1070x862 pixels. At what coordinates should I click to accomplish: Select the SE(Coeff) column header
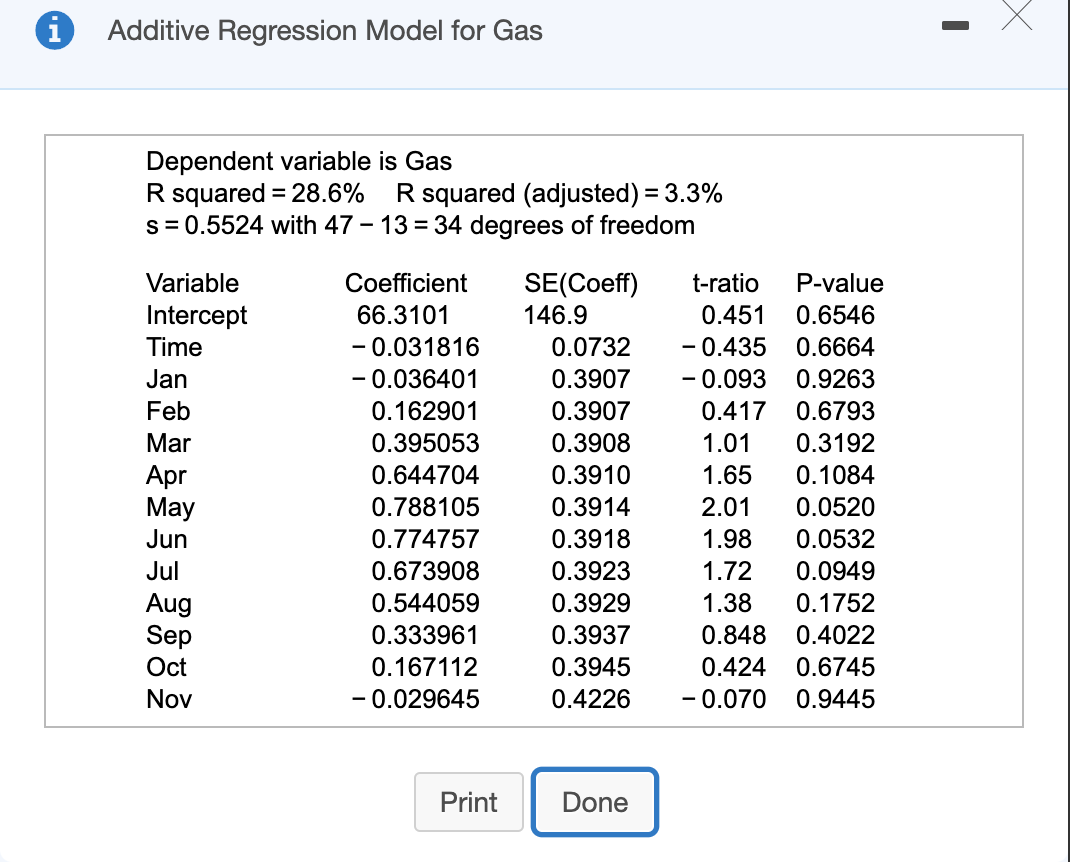581,283
